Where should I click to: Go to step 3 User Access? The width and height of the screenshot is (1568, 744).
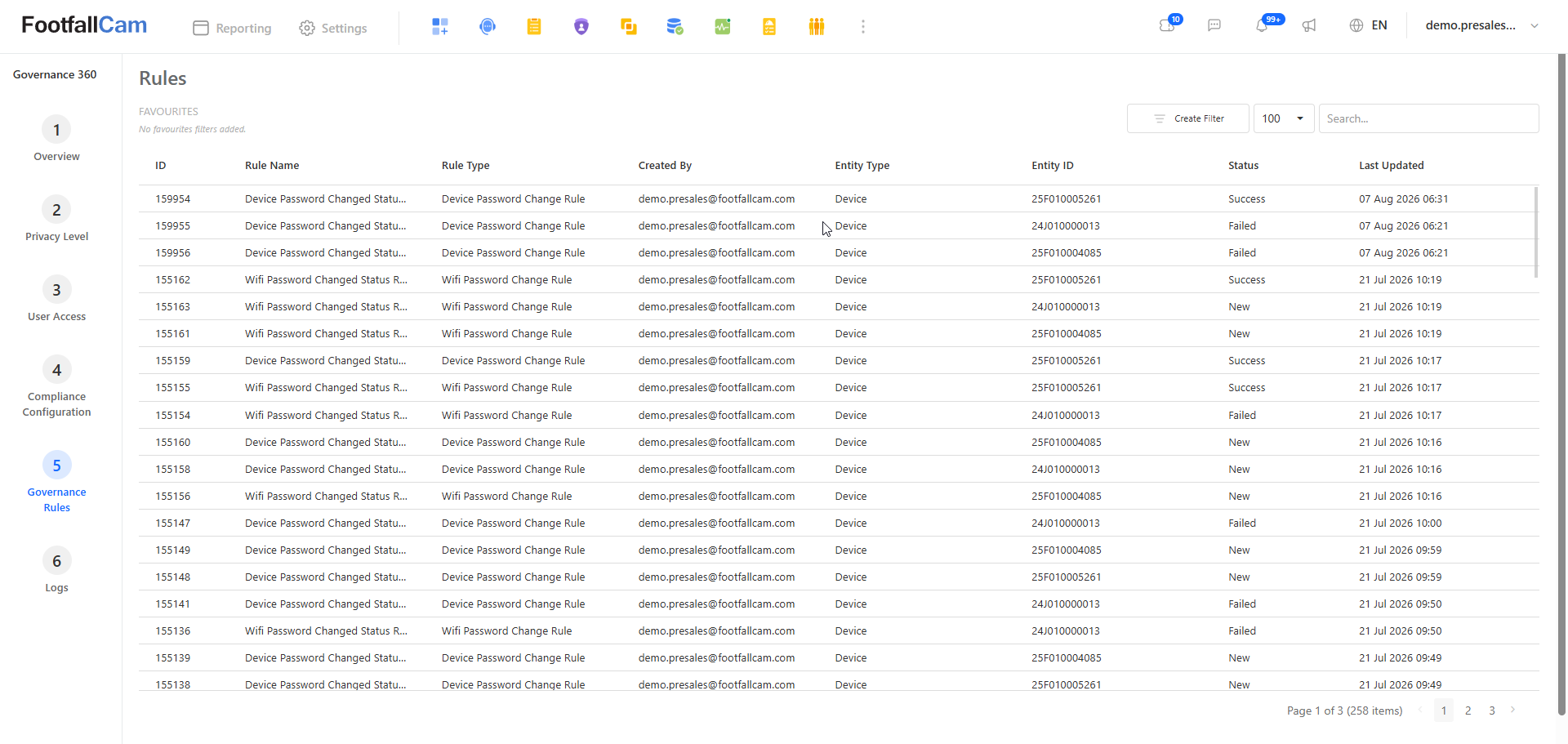coord(56,299)
